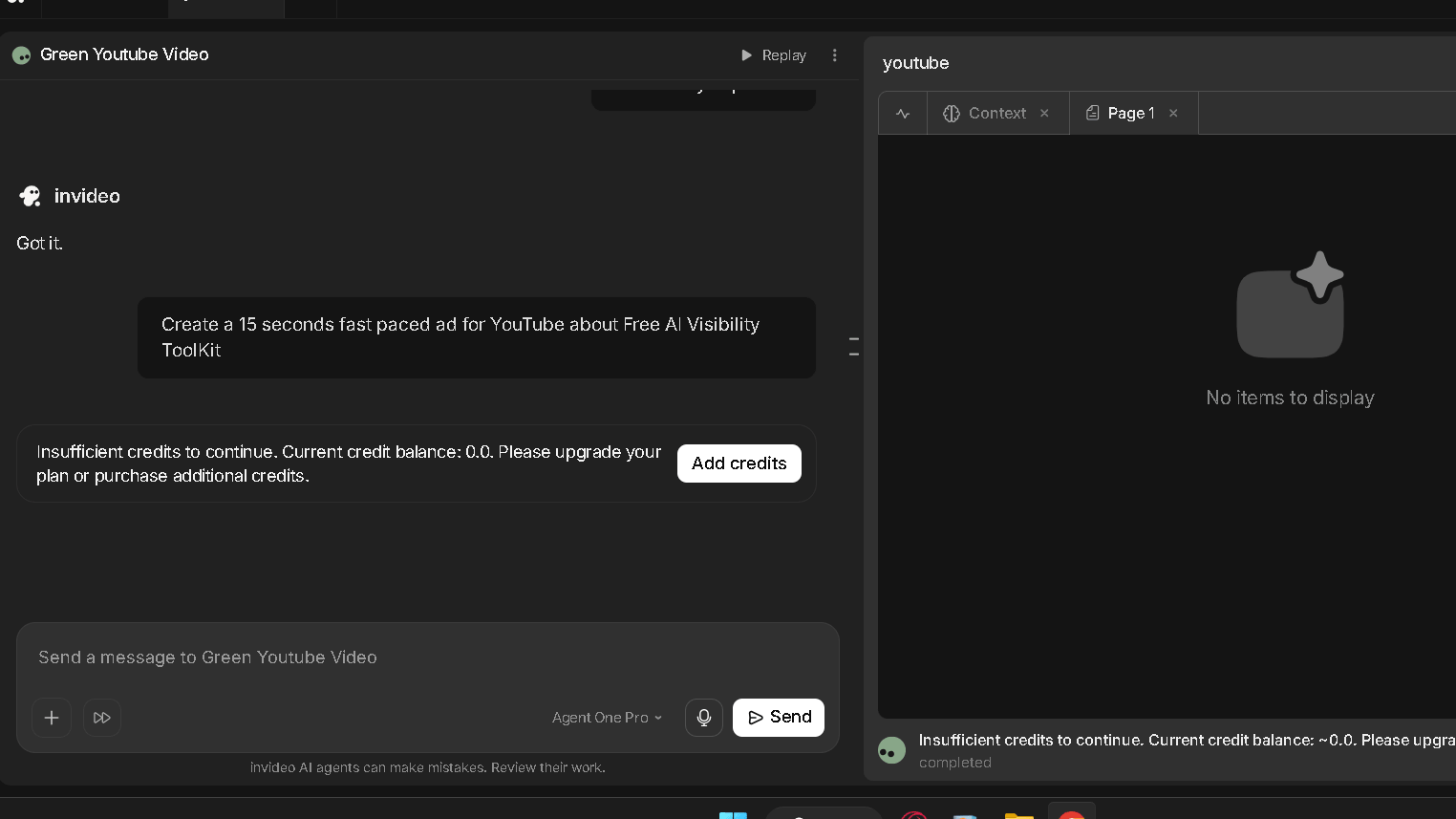The width and height of the screenshot is (1456, 819).
Task: Open the three-dot more options menu
Action: [835, 55]
